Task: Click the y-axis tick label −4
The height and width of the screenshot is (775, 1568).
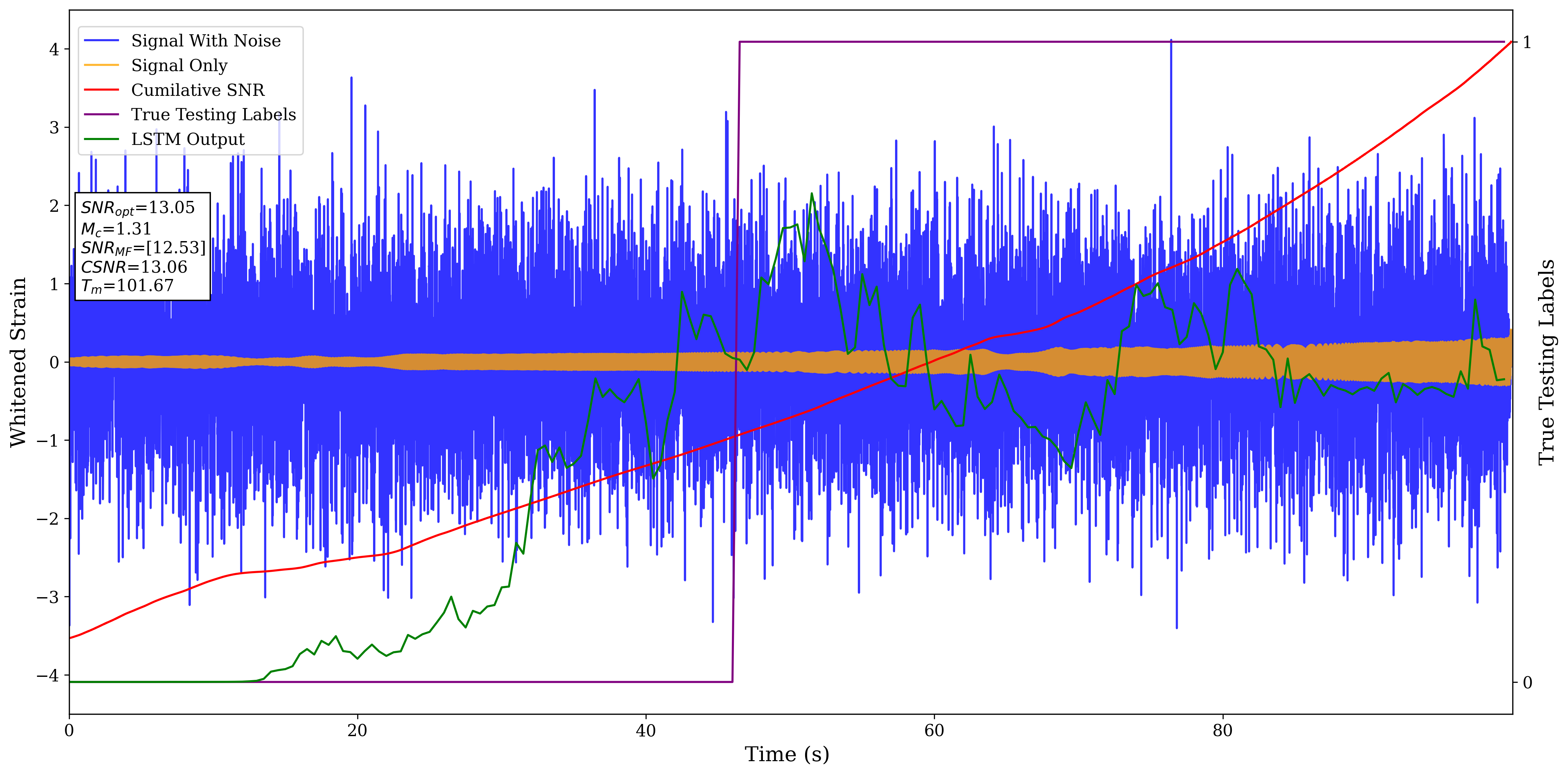Action: [x=48, y=675]
